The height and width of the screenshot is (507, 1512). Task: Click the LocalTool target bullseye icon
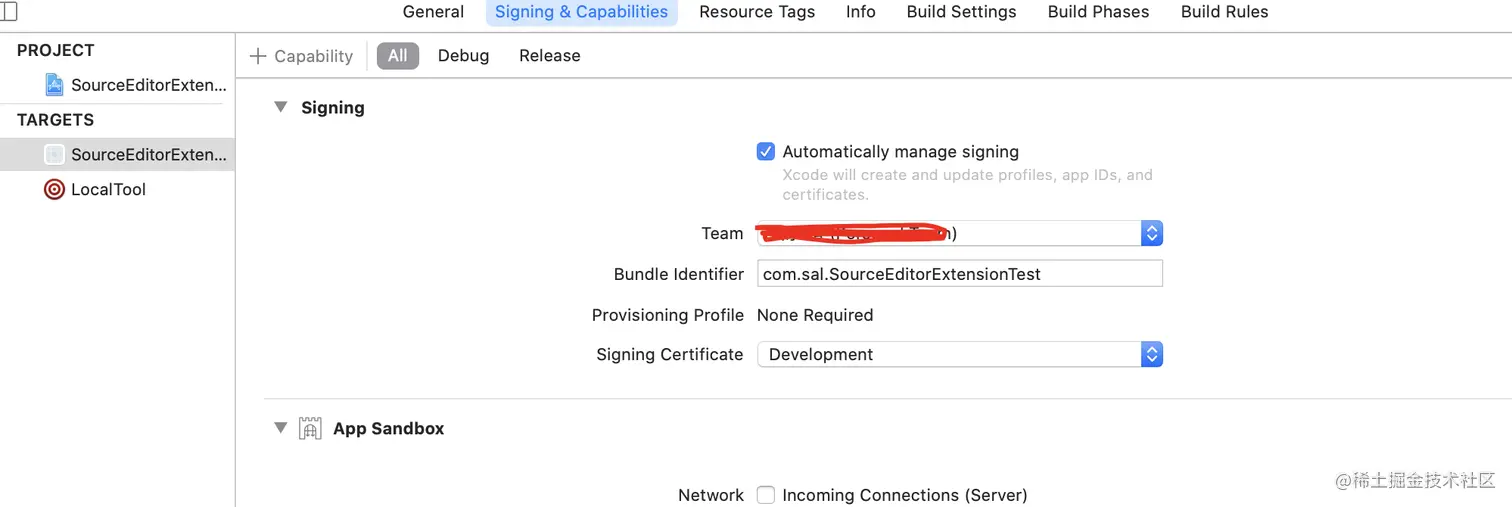55,189
